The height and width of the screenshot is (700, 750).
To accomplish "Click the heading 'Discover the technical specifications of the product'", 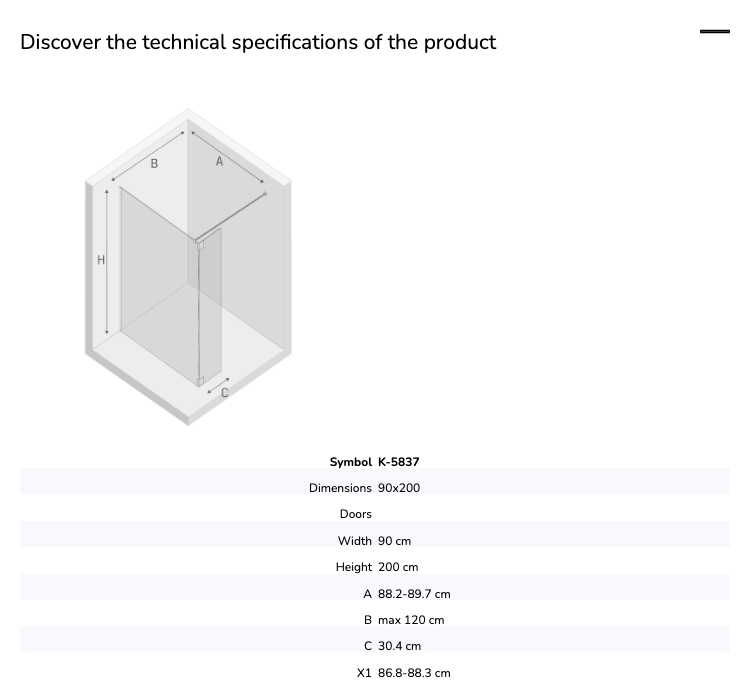I will pyautogui.click(x=258, y=42).
